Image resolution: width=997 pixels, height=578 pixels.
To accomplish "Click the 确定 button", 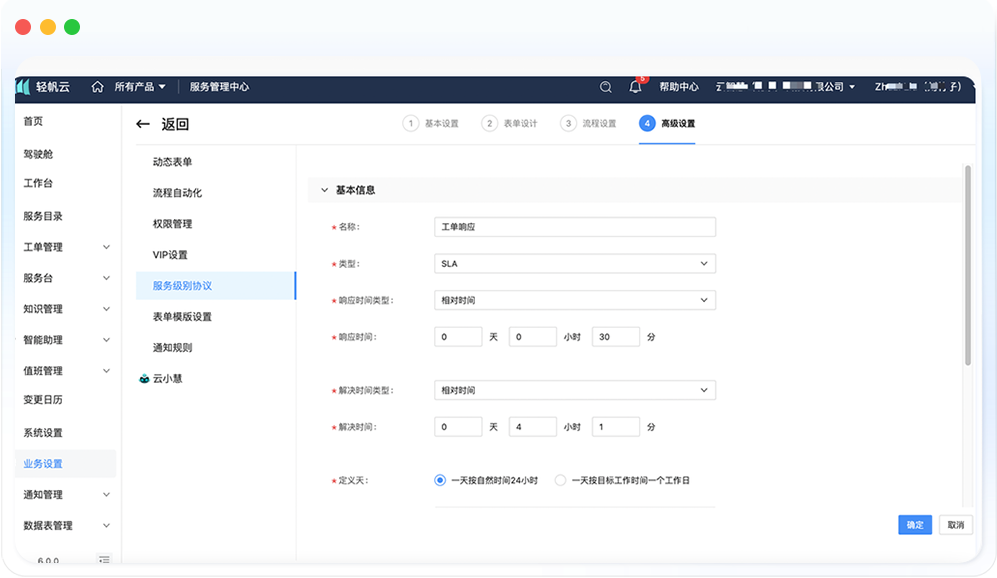I will pos(914,525).
